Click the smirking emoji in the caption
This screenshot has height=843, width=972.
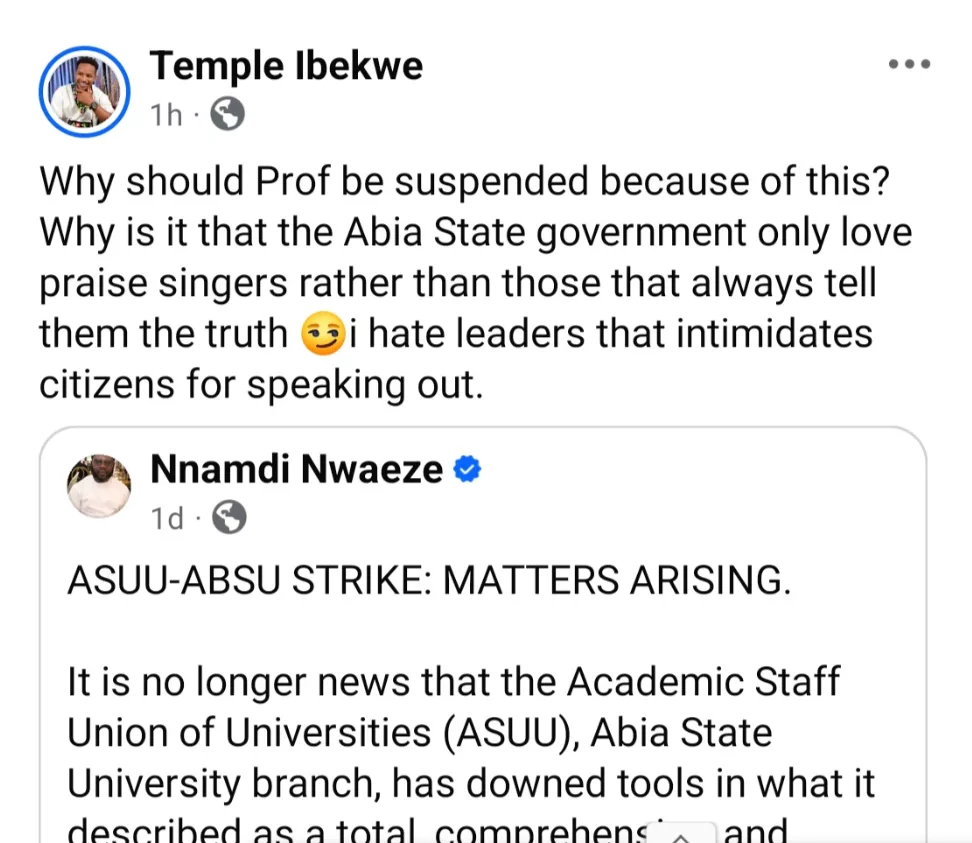pyautogui.click(x=322, y=334)
